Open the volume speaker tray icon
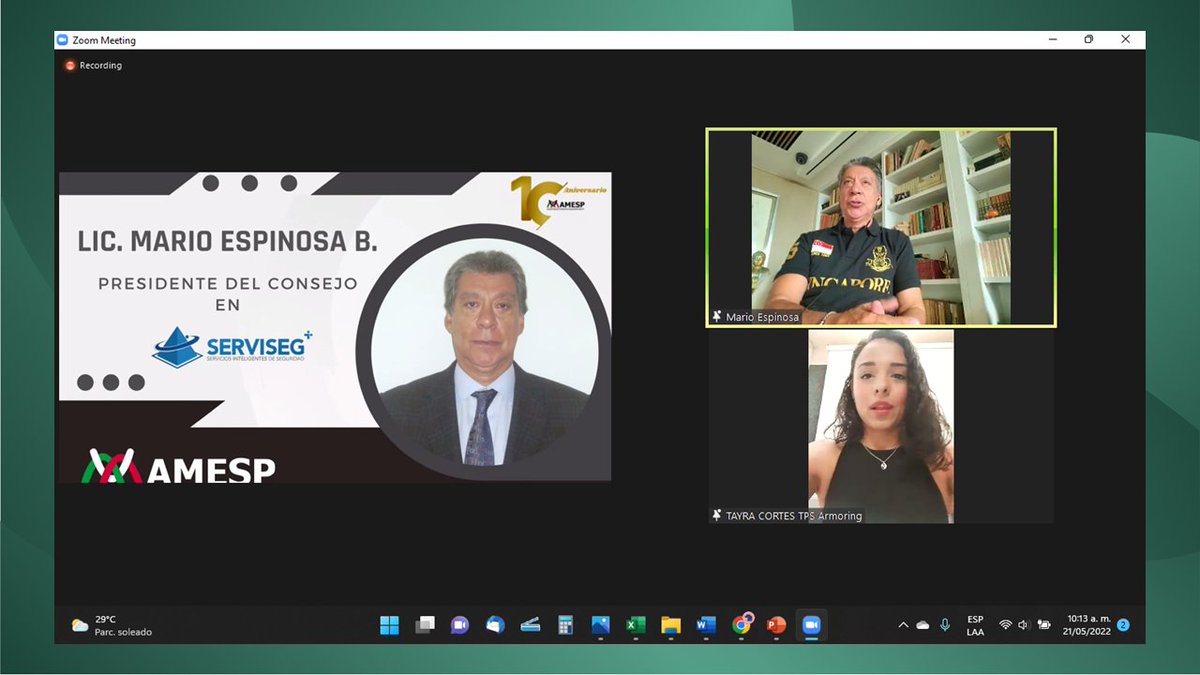The height and width of the screenshot is (675, 1200). [x=1023, y=625]
